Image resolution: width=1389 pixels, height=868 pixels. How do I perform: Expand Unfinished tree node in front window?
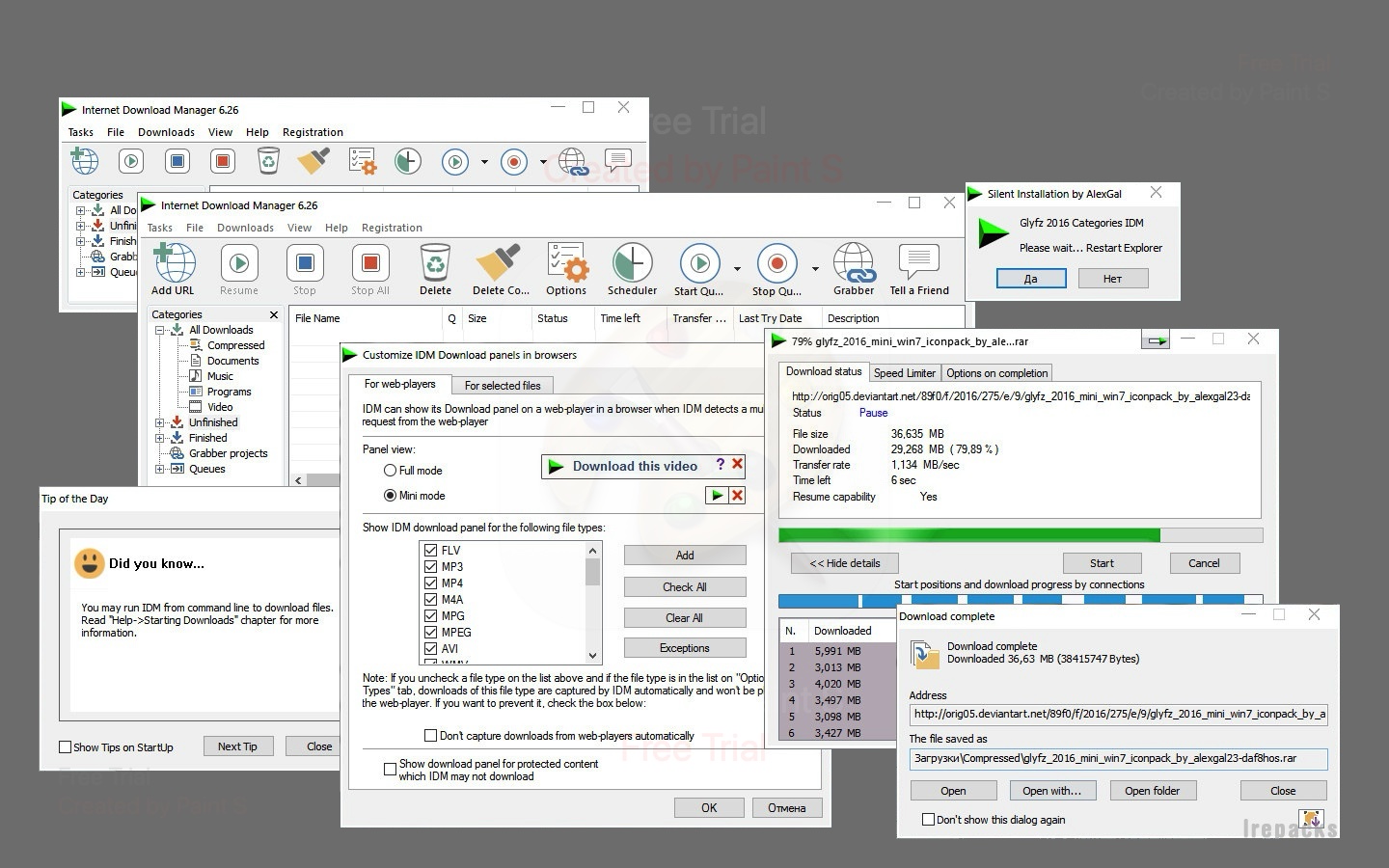(160, 422)
